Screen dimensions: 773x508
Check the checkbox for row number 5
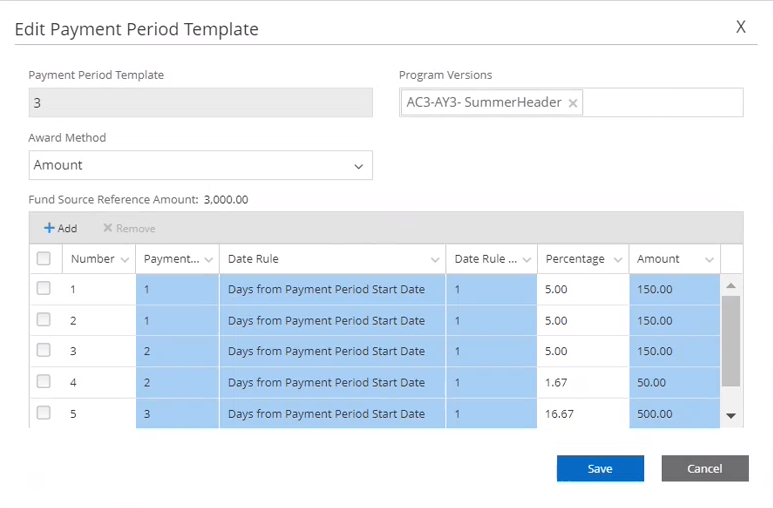click(x=43, y=413)
